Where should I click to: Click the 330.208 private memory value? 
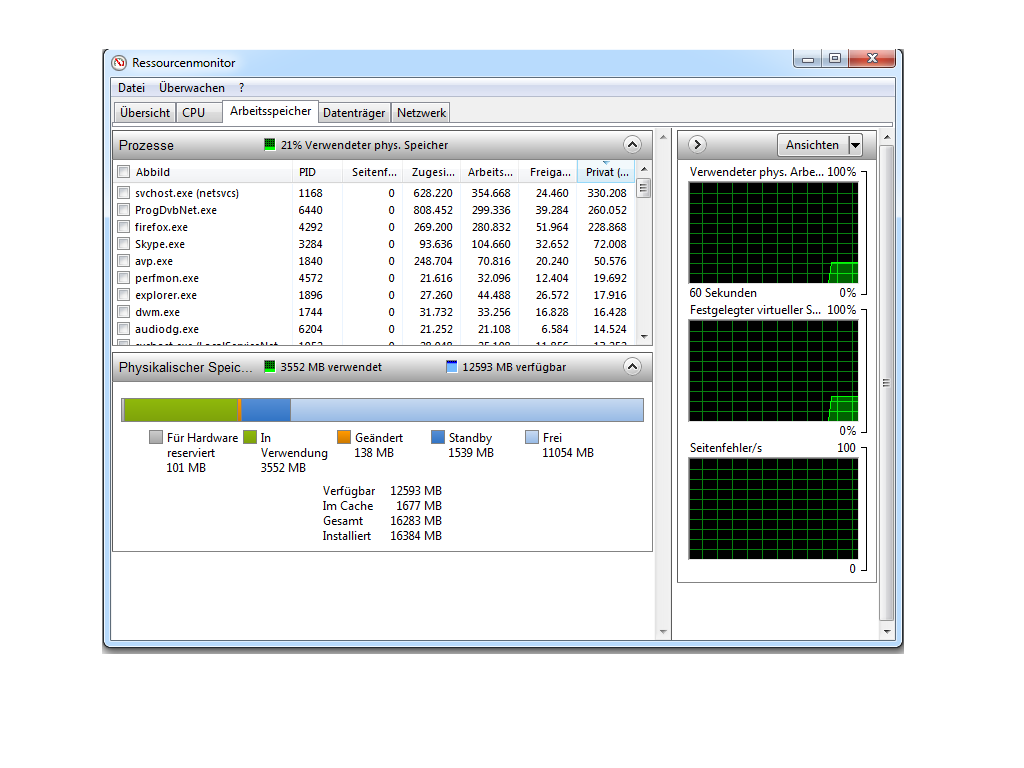[x=607, y=193]
